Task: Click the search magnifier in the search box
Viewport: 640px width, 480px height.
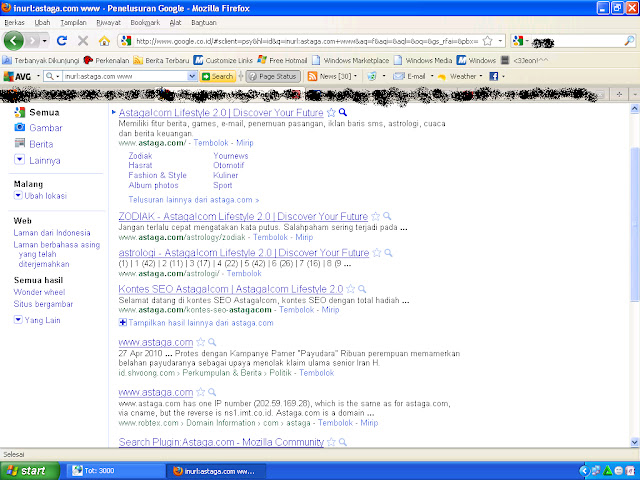Action: pyautogui.click(x=629, y=41)
